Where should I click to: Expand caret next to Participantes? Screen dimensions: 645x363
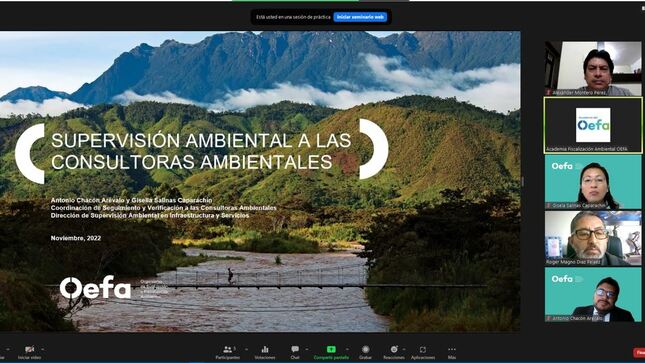246,349
